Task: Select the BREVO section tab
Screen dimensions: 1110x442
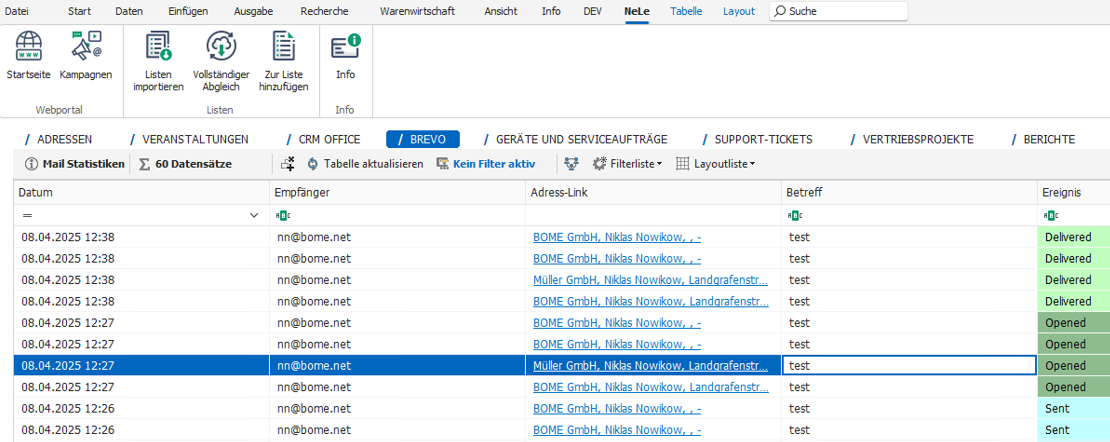Action: pyautogui.click(x=423, y=140)
